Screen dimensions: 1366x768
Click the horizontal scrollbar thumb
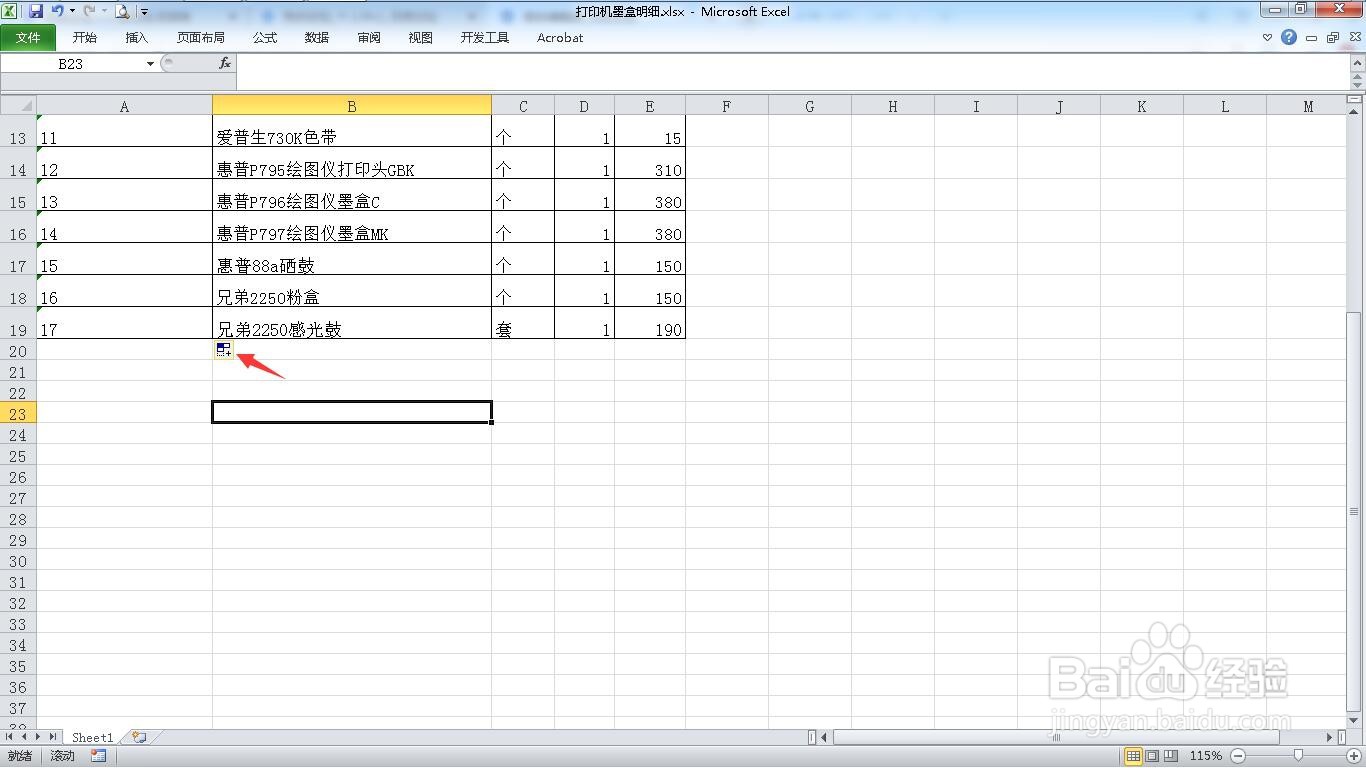tap(1056, 737)
